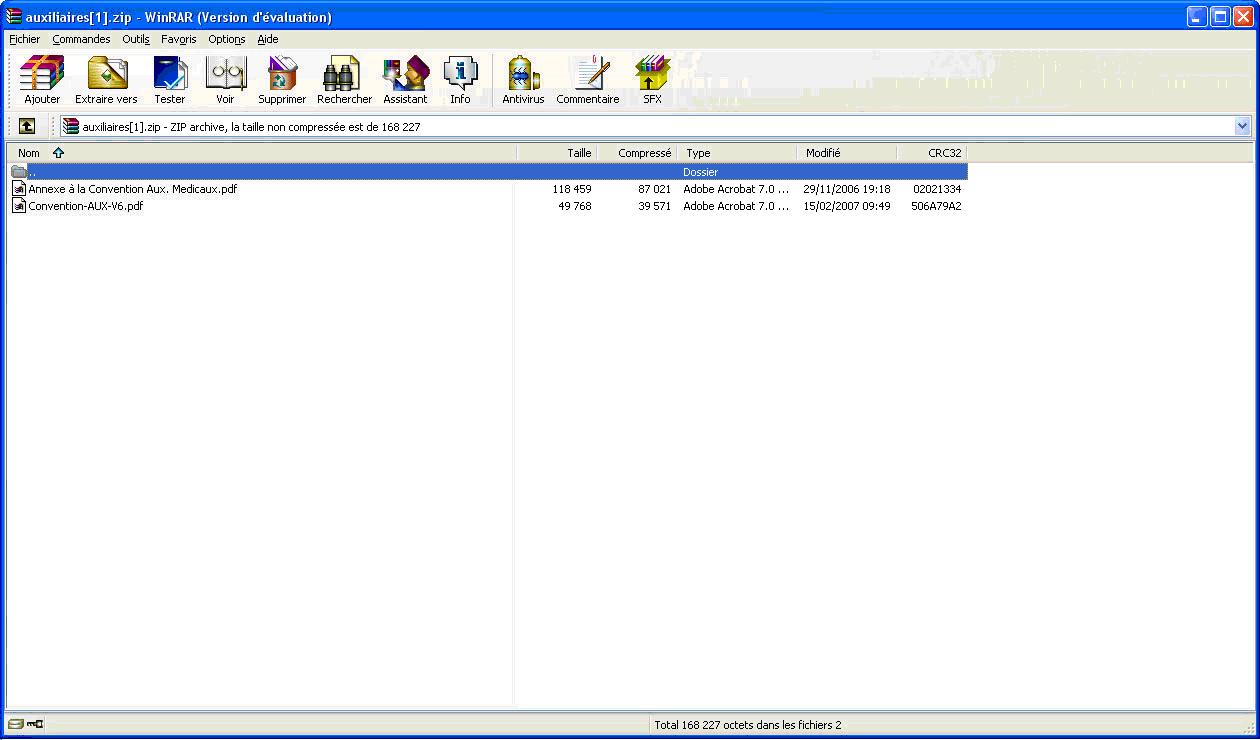The height and width of the screenshot is (740, 1260).
Task: Click the PDF icon of Annexe file
Action: tap(19, 189)
